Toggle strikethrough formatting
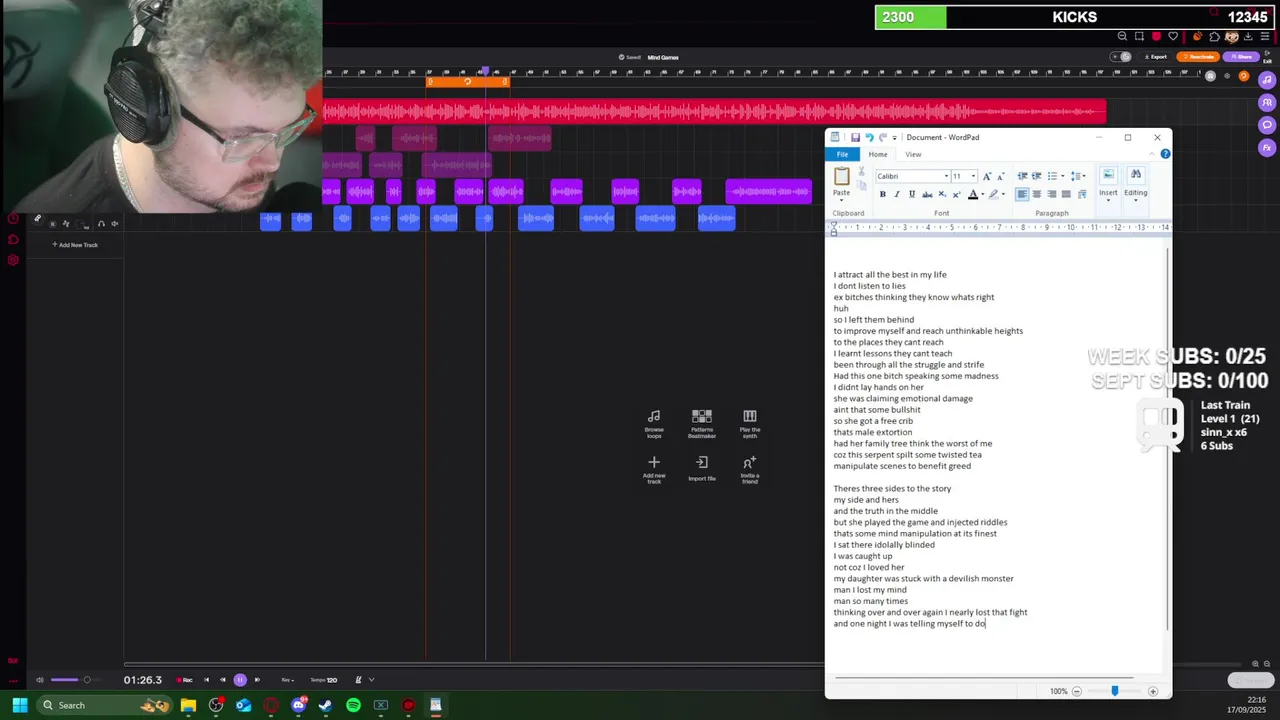The image size is (1280, 720). click(927, 194)
